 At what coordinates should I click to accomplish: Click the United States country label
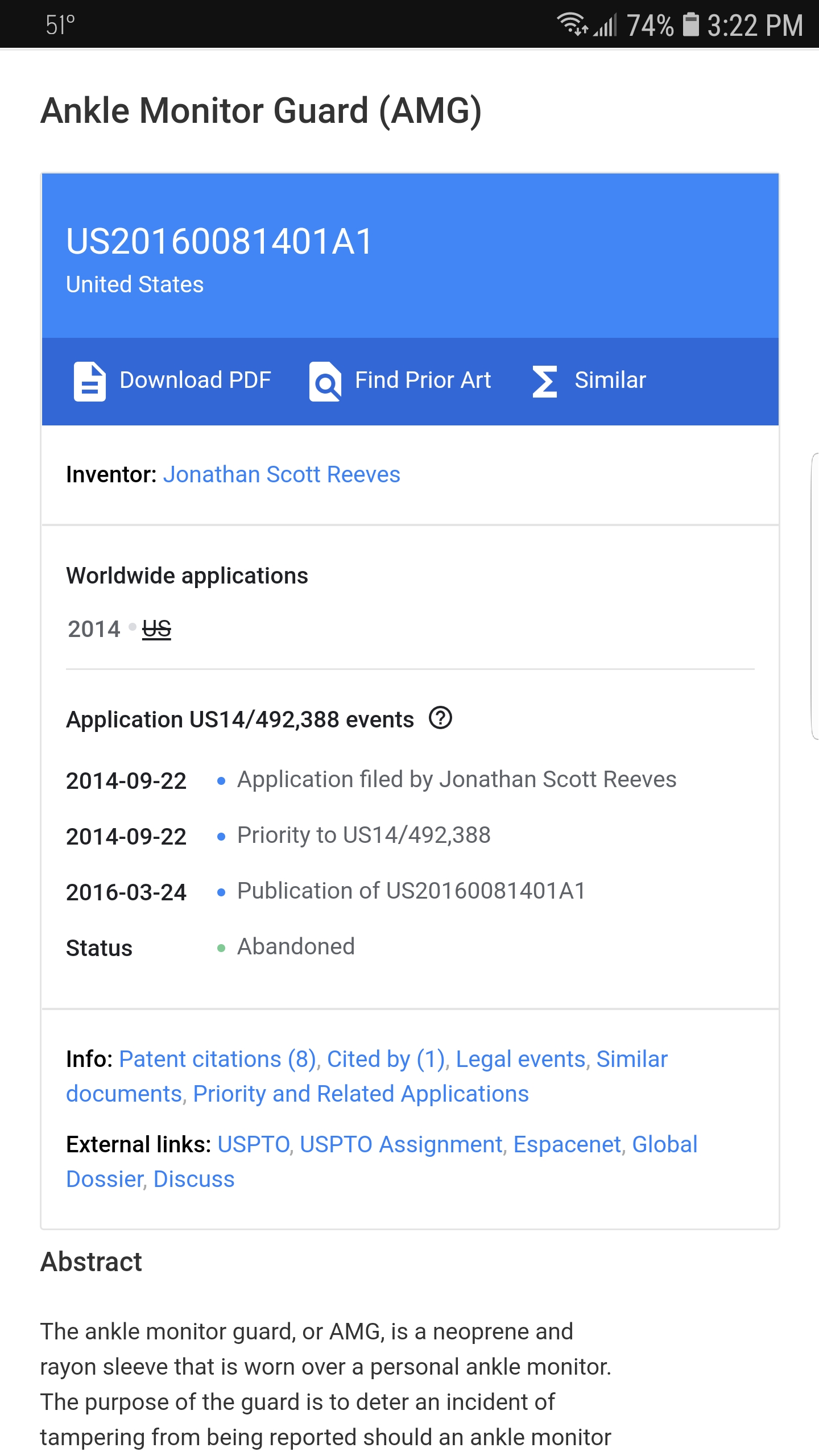pyautogui.click(x=135, y=284)
